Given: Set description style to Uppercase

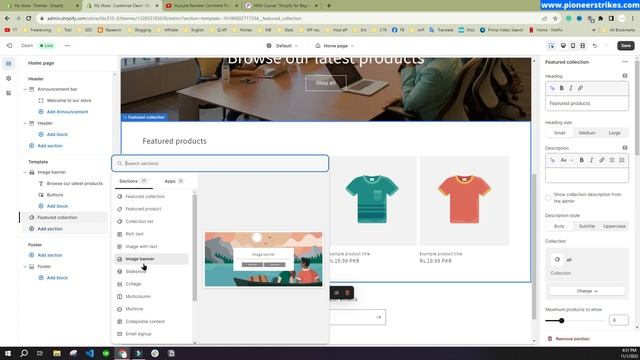Looking at the screenshot, I should pyautogui.click(x=614, y=226).
